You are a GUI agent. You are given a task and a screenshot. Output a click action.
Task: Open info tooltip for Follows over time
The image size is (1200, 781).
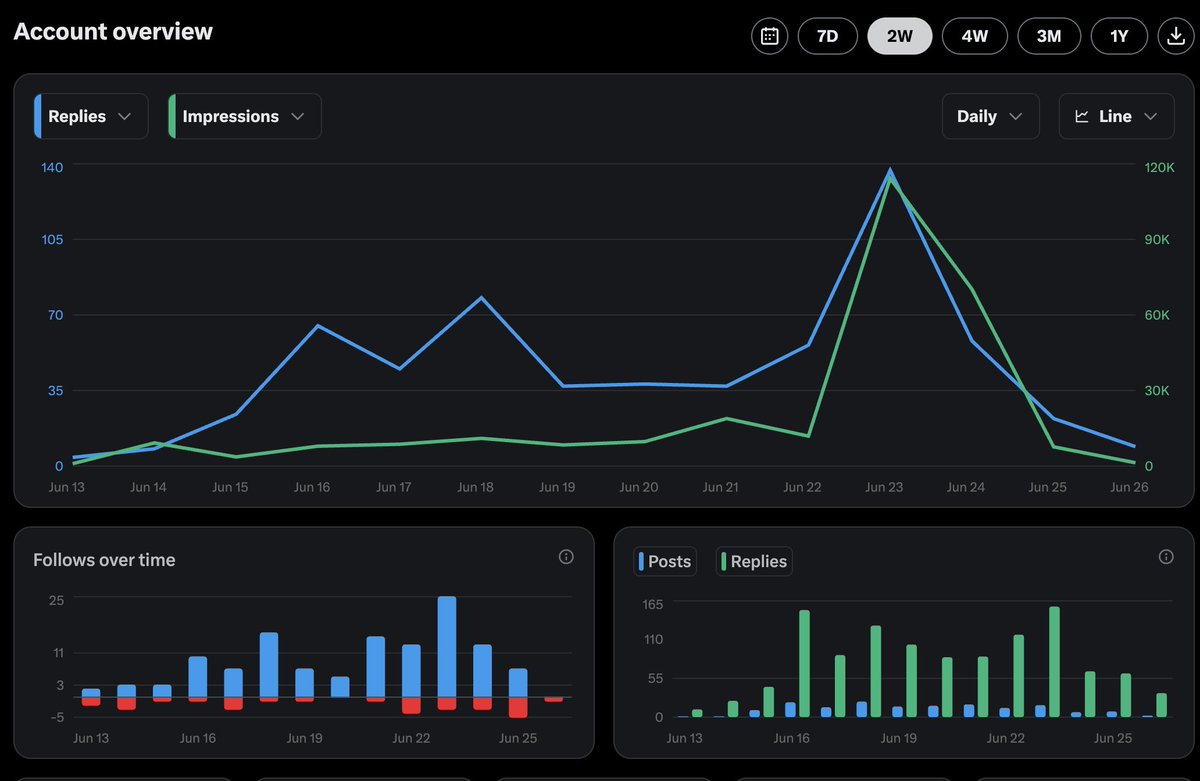click(x=566, y=557)
